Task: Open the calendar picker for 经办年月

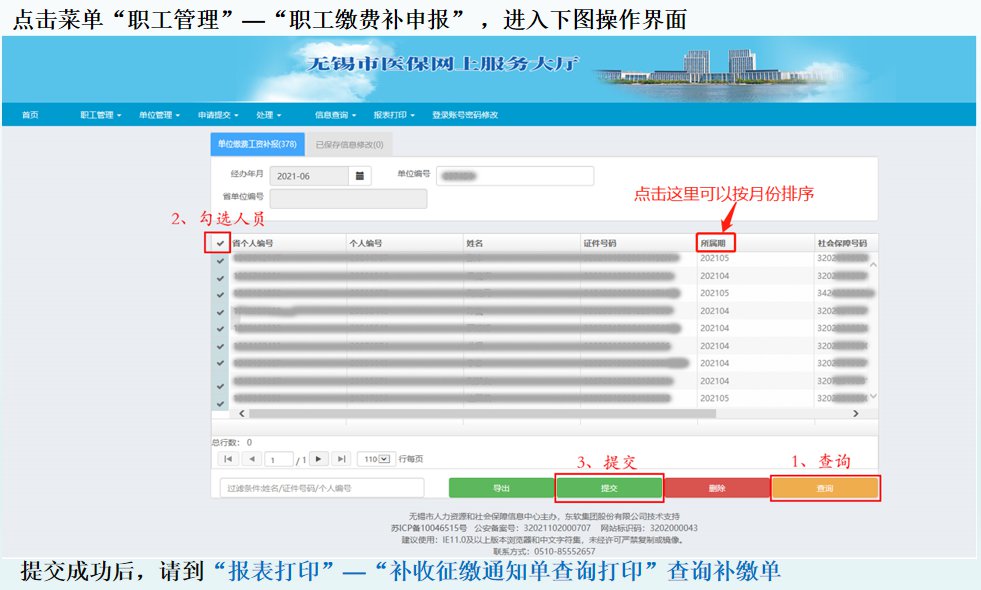Action: pos(360,176)
